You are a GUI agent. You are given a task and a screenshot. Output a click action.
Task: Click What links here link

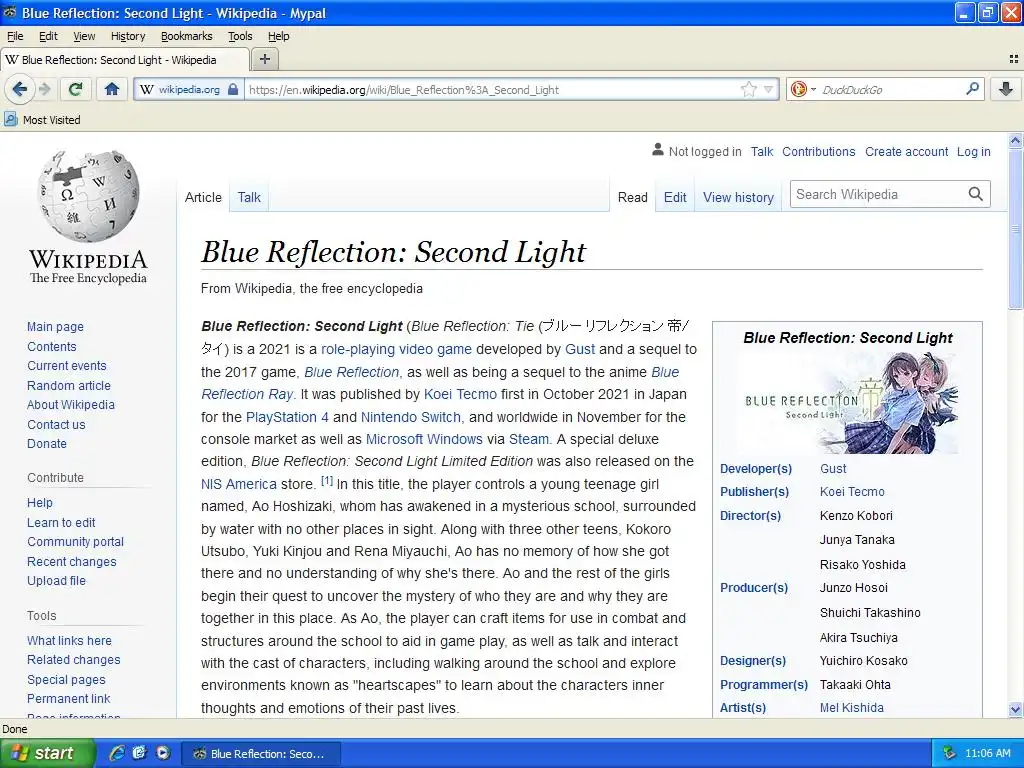(69, 641)
